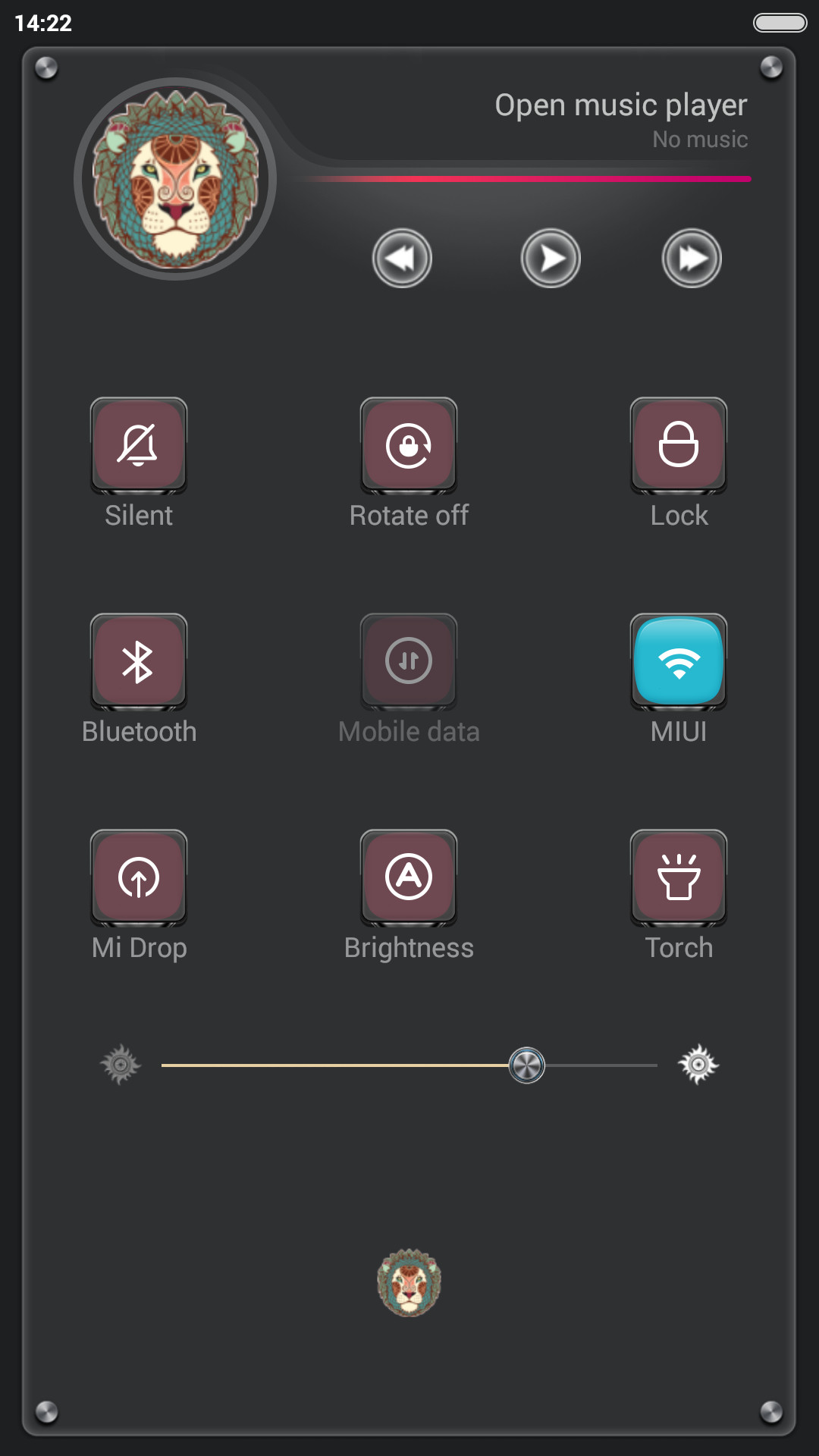Click the pink music progress bar
The width and height of the screenshot is (819, 1456).
527,179
